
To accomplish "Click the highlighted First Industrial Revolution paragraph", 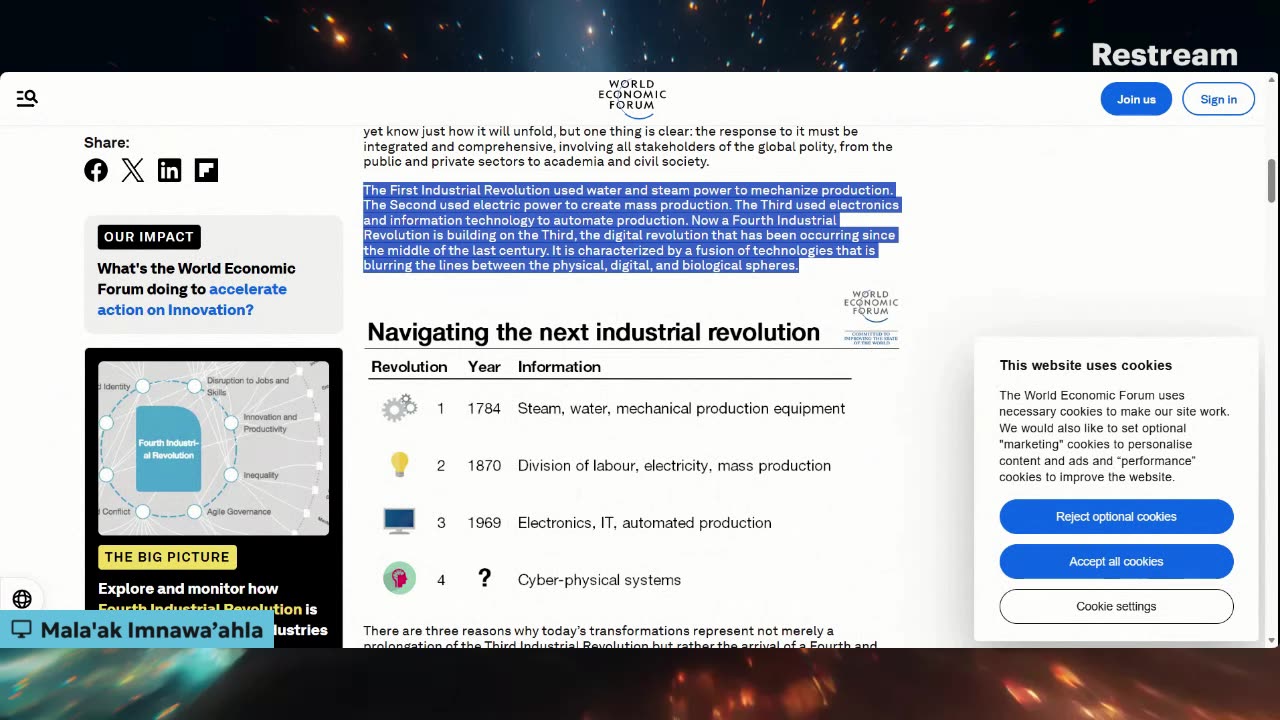I will tap(631, 227).
